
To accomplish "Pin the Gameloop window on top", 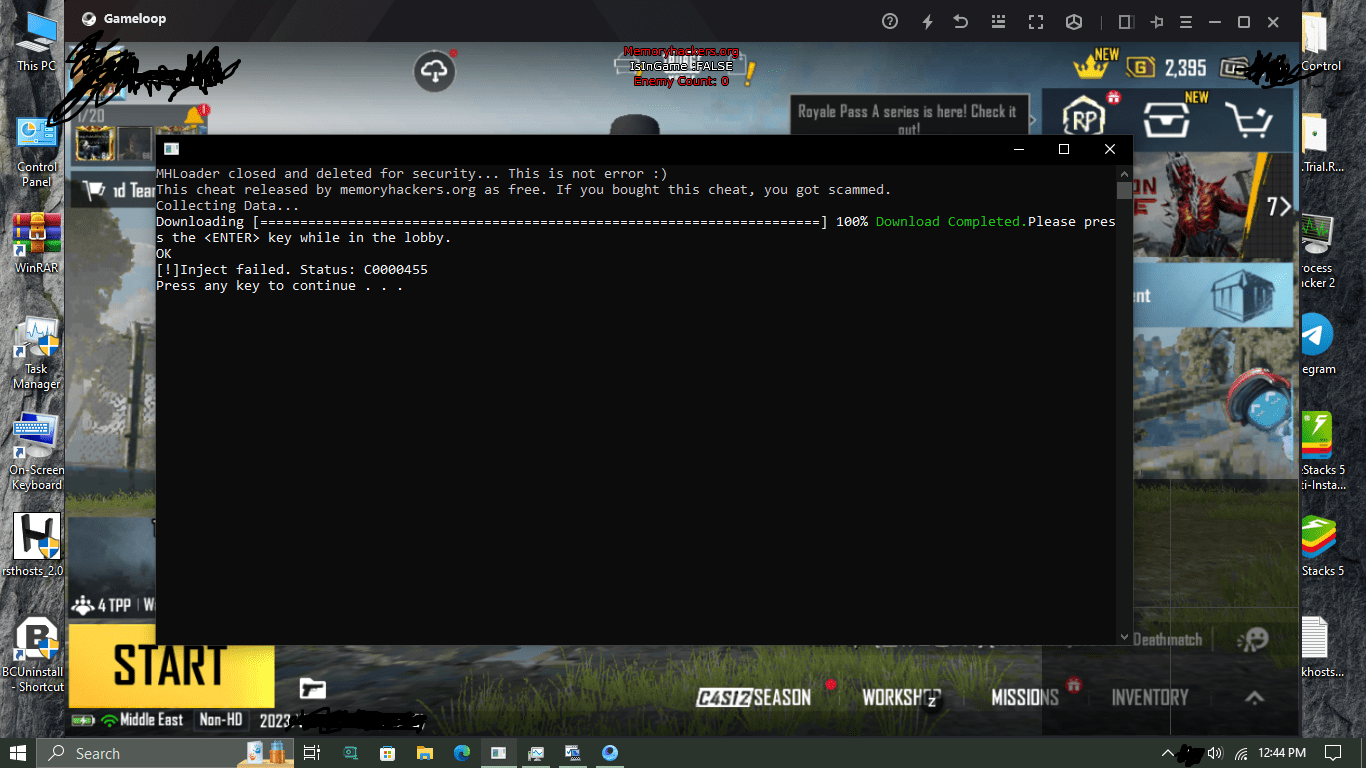I will tap(1157, 21).
